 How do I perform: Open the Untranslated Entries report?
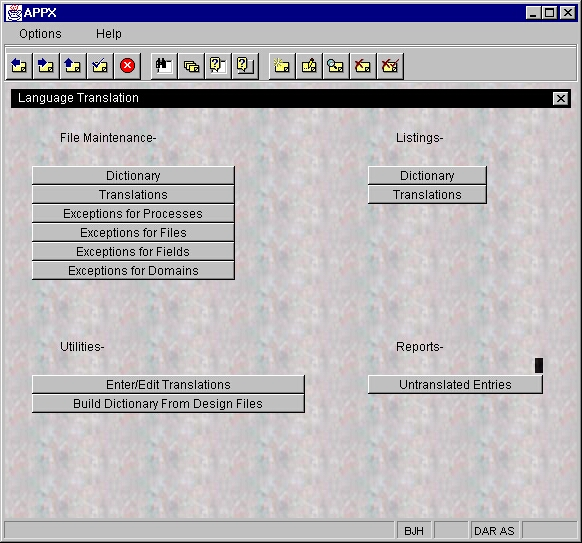[455, 385]
